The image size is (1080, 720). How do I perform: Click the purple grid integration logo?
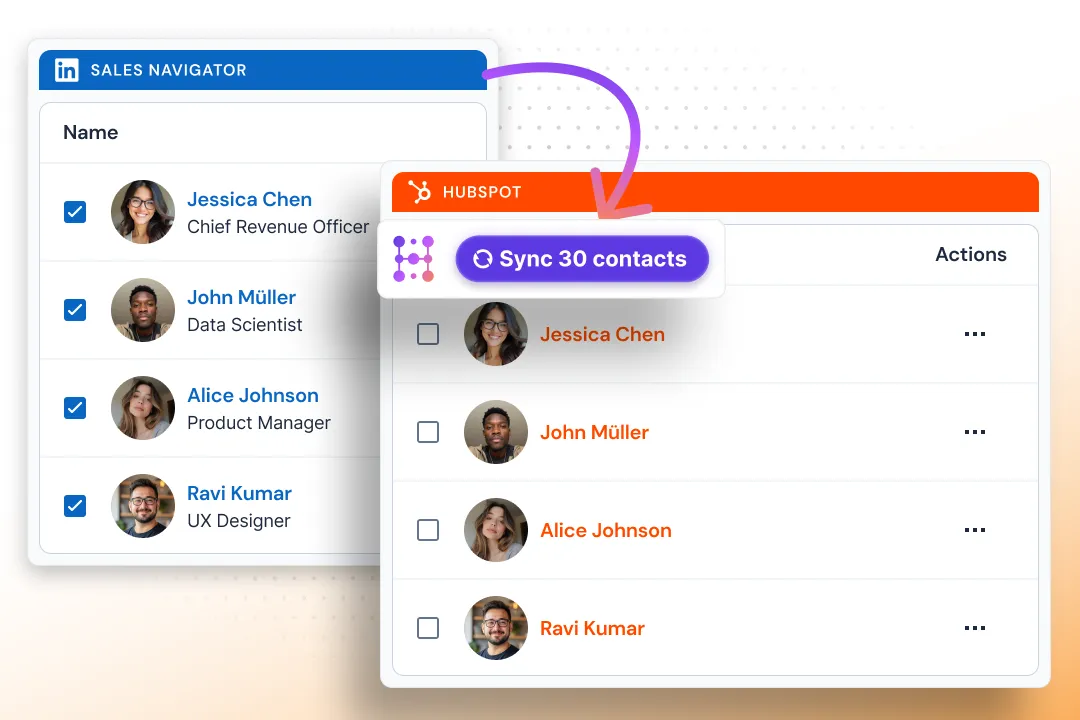pos(413,259)
